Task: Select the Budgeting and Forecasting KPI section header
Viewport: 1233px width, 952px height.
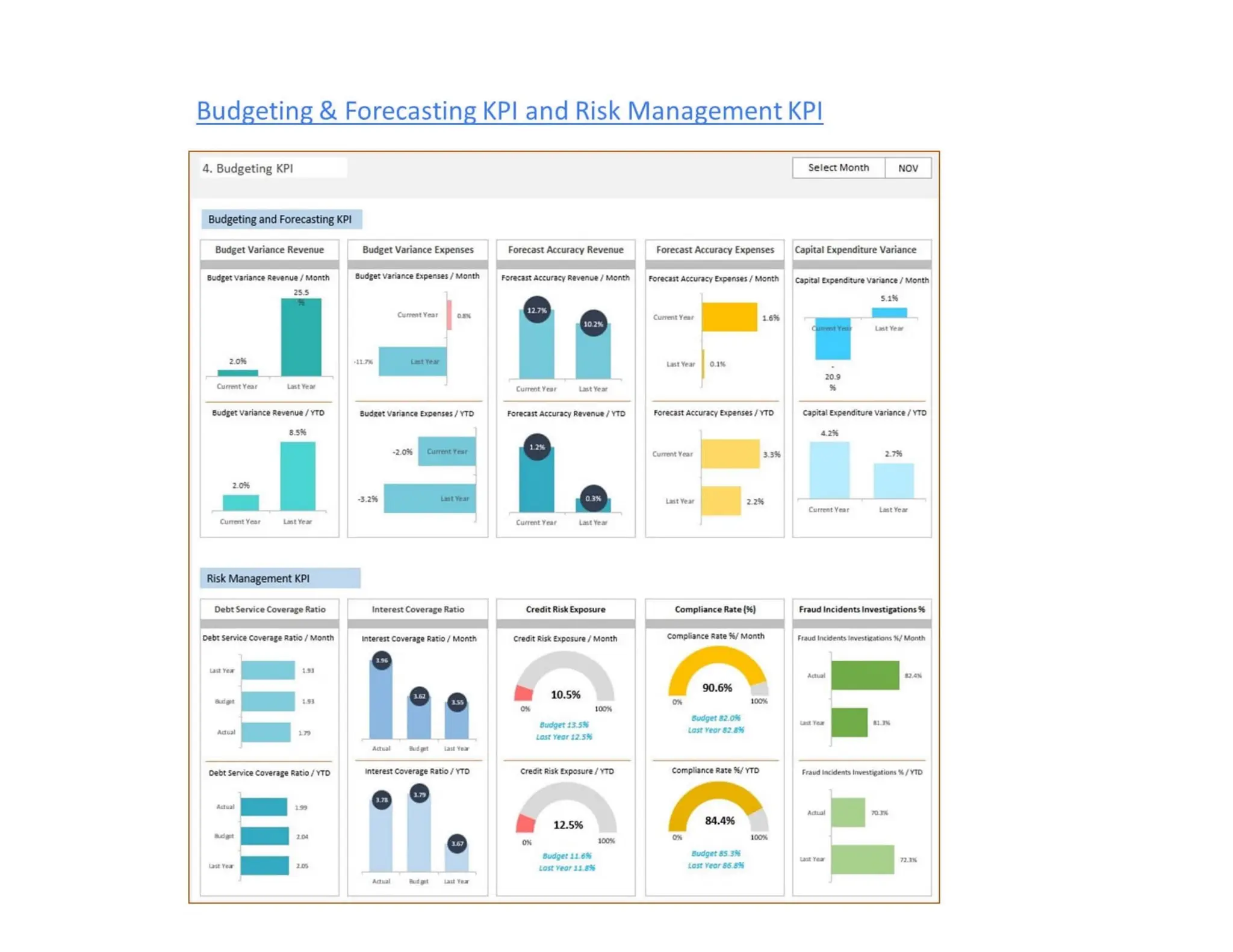Action: (x=281, y=219)
